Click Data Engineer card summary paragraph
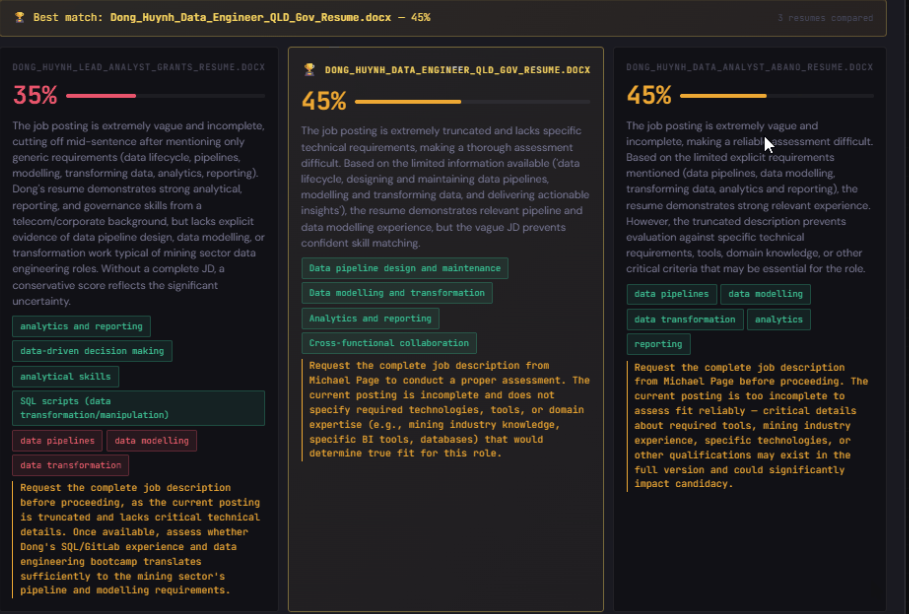 click(x=445, y=187)
